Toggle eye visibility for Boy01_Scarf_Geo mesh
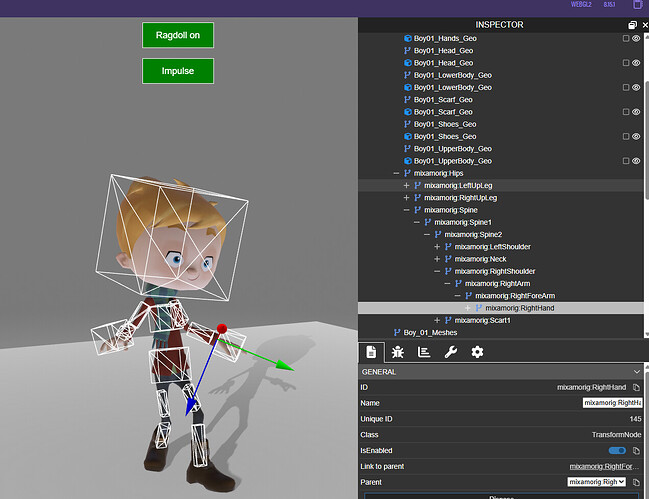Viewport: 649px width, 499px height. click(636, 112)
